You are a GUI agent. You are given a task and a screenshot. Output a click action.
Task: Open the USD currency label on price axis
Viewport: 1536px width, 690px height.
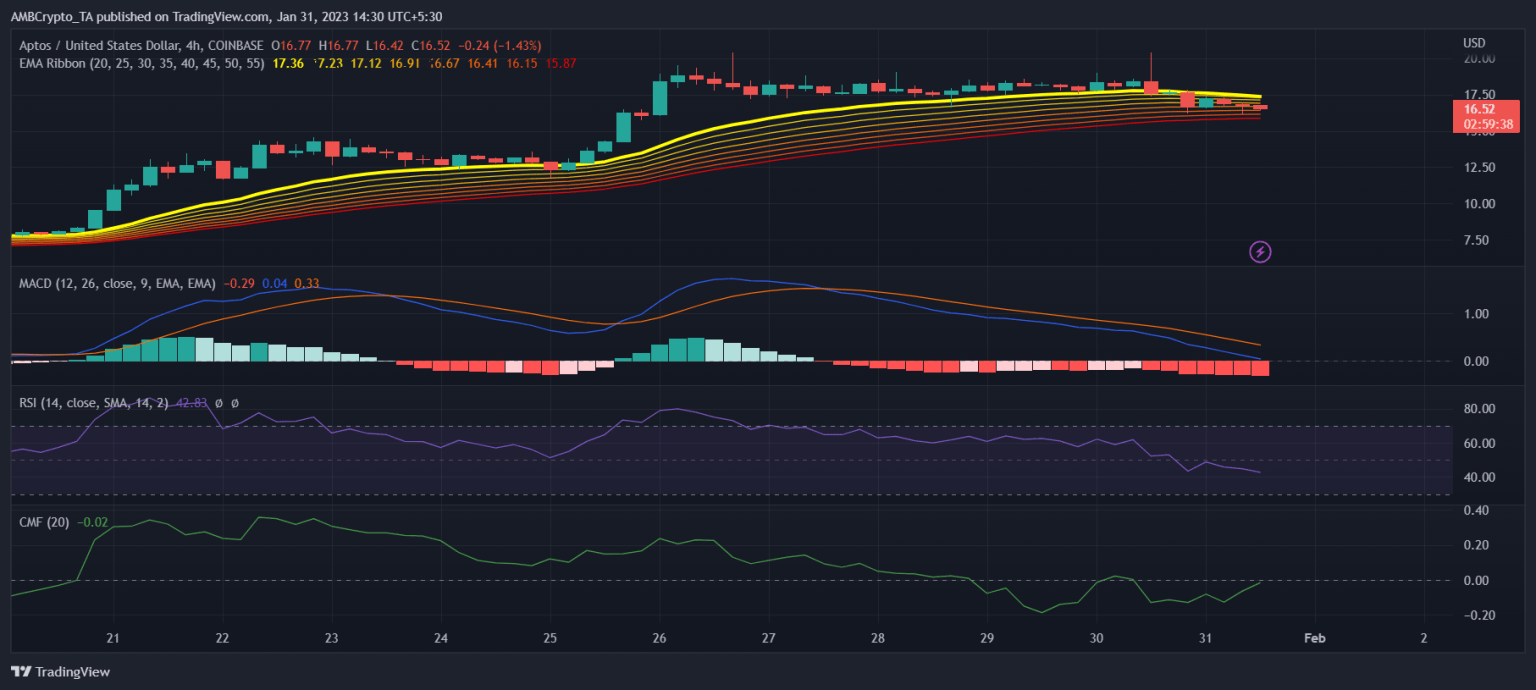[x=1473, y=43]
